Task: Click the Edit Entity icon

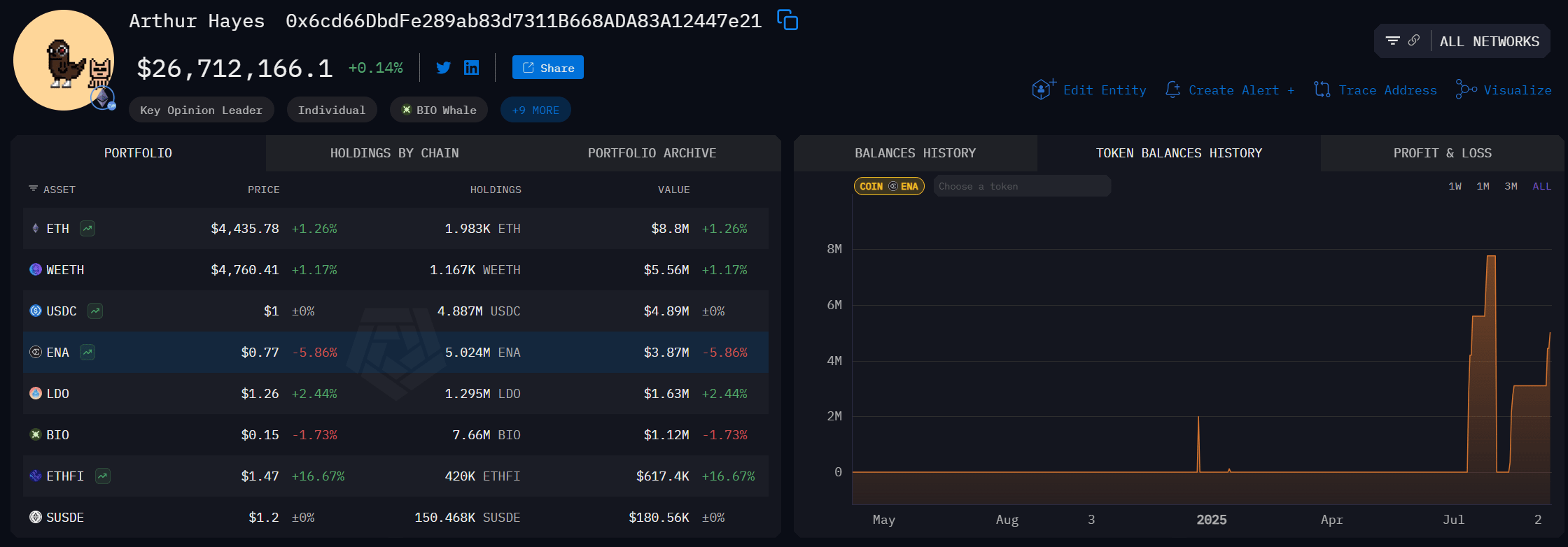Action: coord(1043,90)
